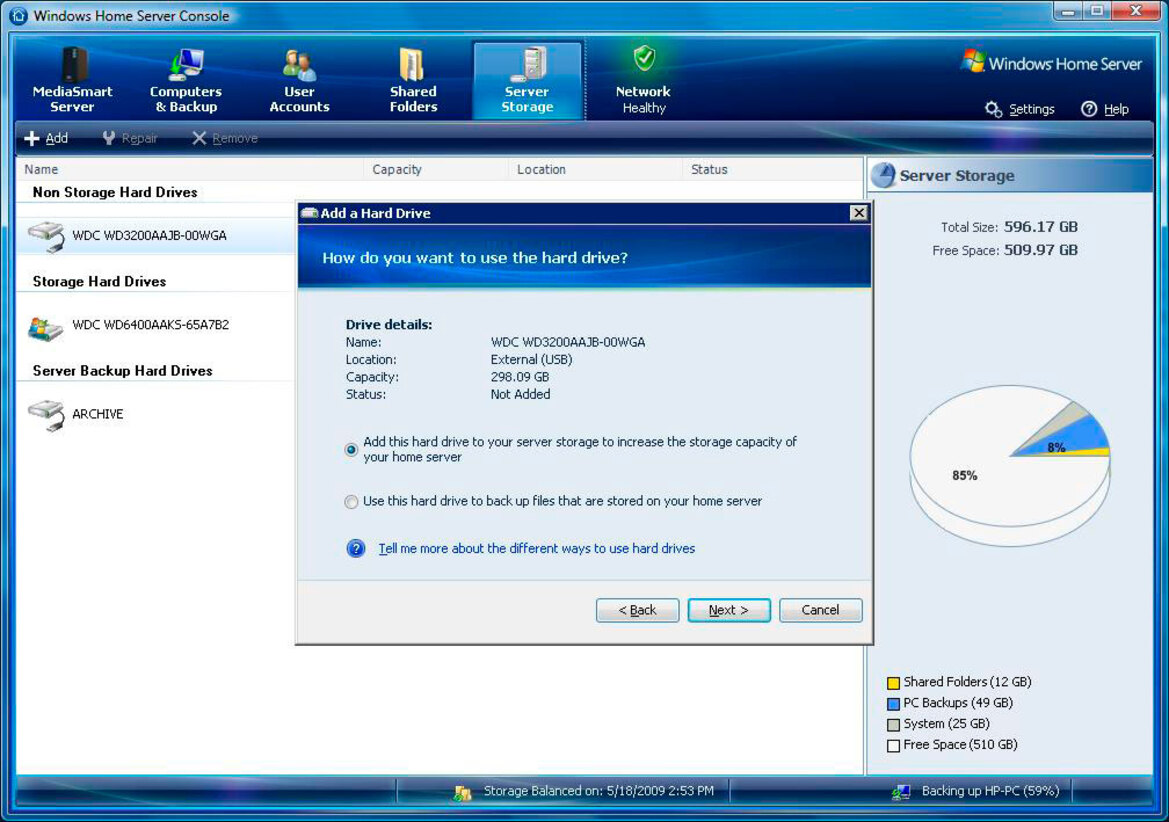This screenshot has width=1169, height=822.
Task: Open the User Accounts tab
Action: click(299, 80)
